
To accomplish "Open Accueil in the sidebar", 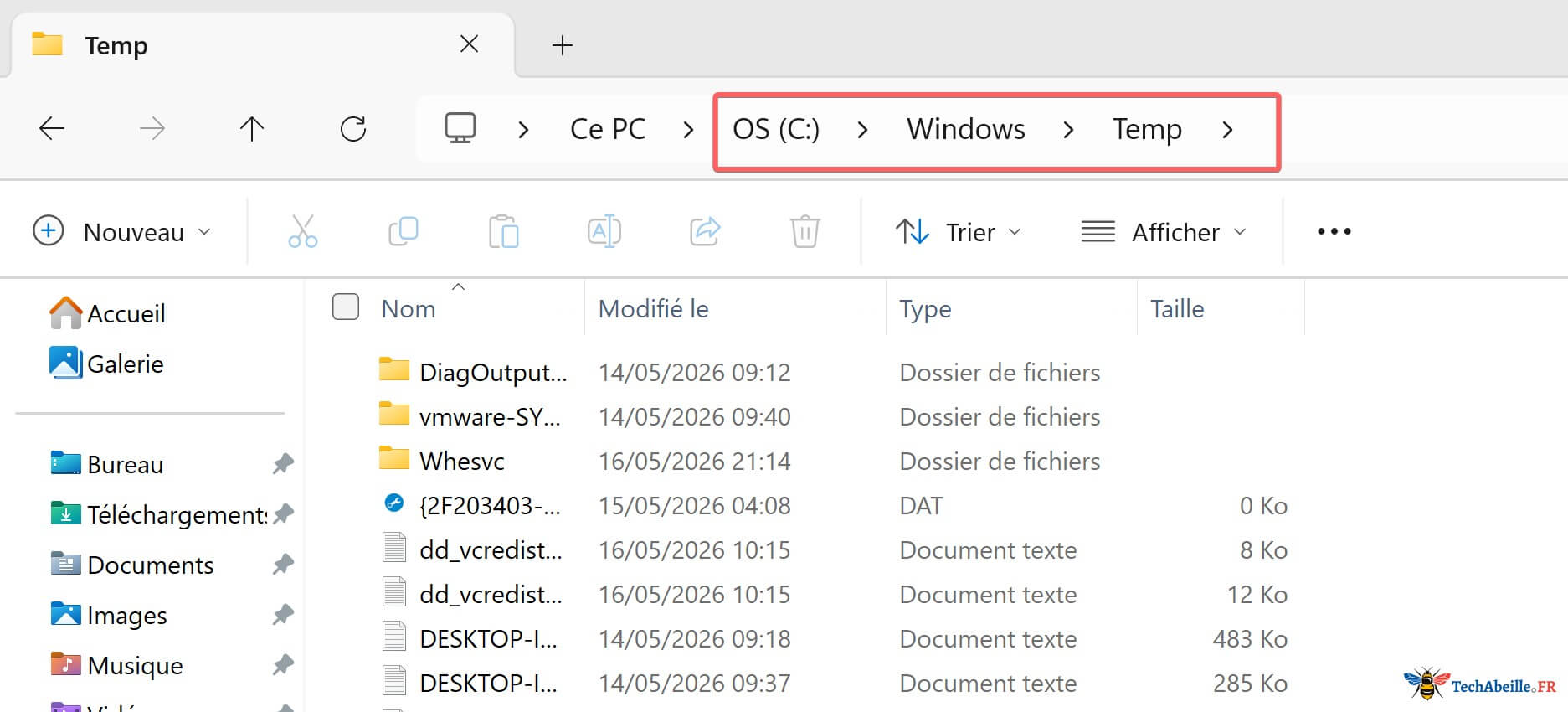I will pos(107,313).
